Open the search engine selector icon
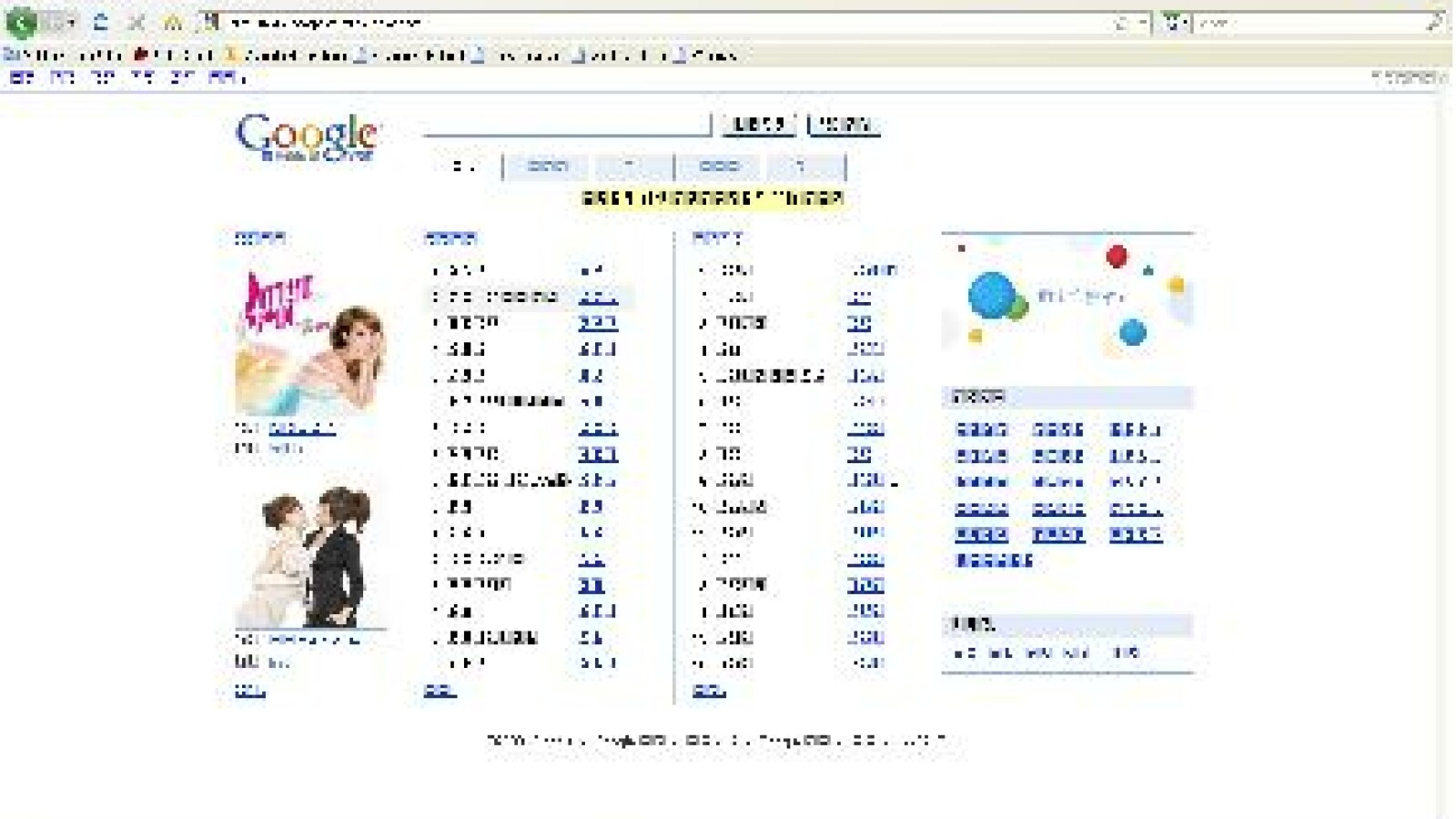Screen dimensions: 1456x819 point(1176,22)
